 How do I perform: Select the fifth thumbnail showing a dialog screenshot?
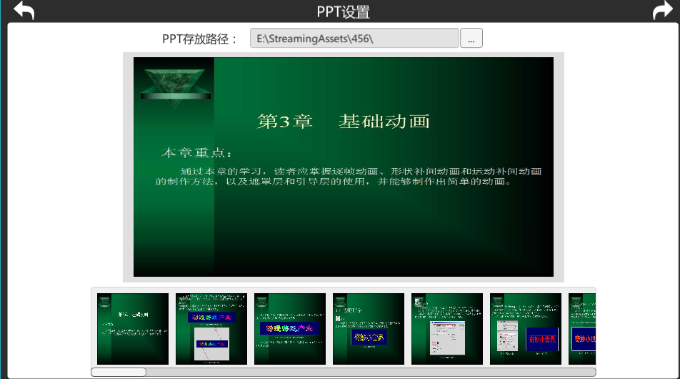[447, 329]
